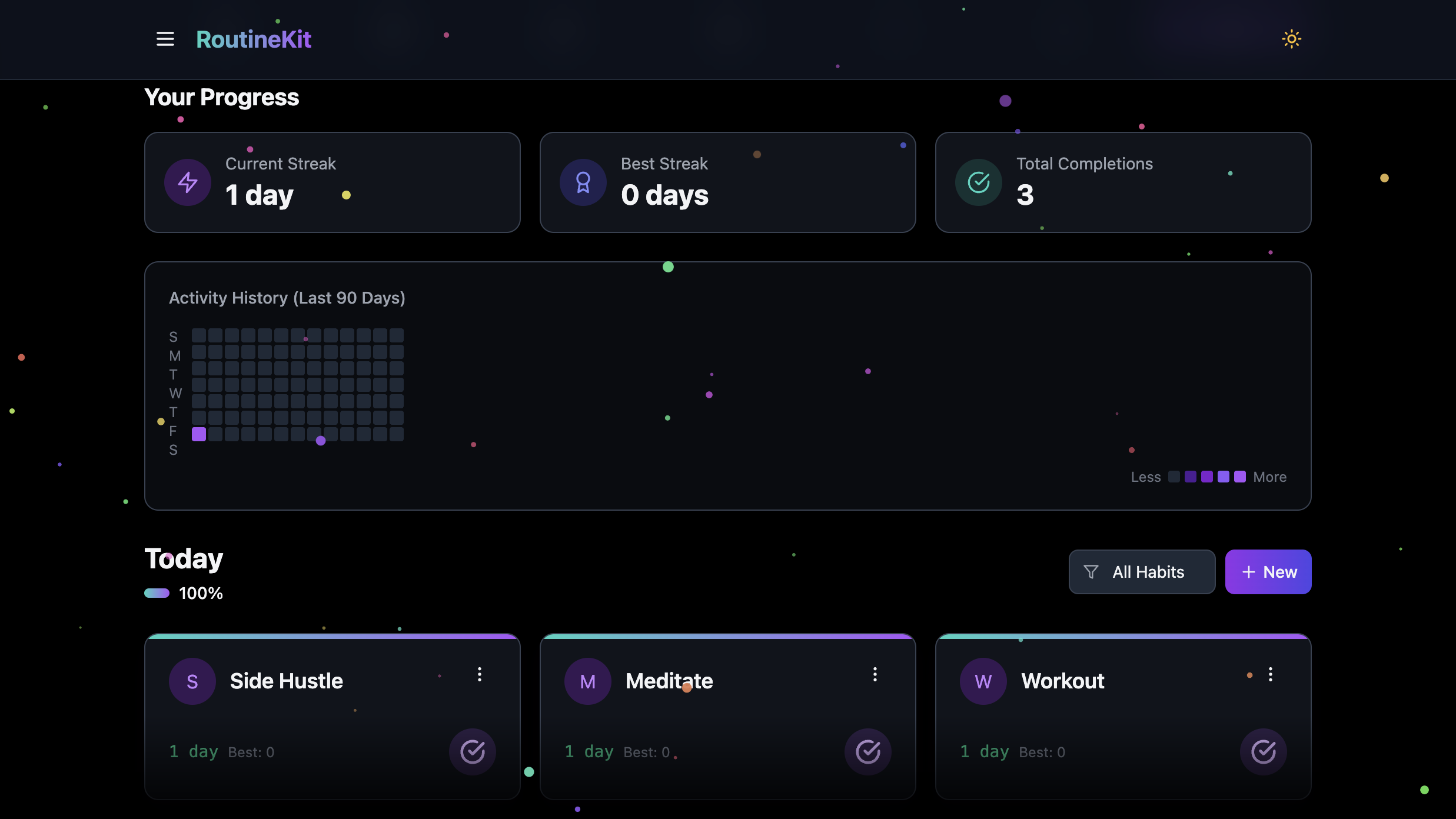The width and height of the screenshot is (1456, 819).
Task: Toggle Side Hustle completion check
Action: tap(472, 751)
